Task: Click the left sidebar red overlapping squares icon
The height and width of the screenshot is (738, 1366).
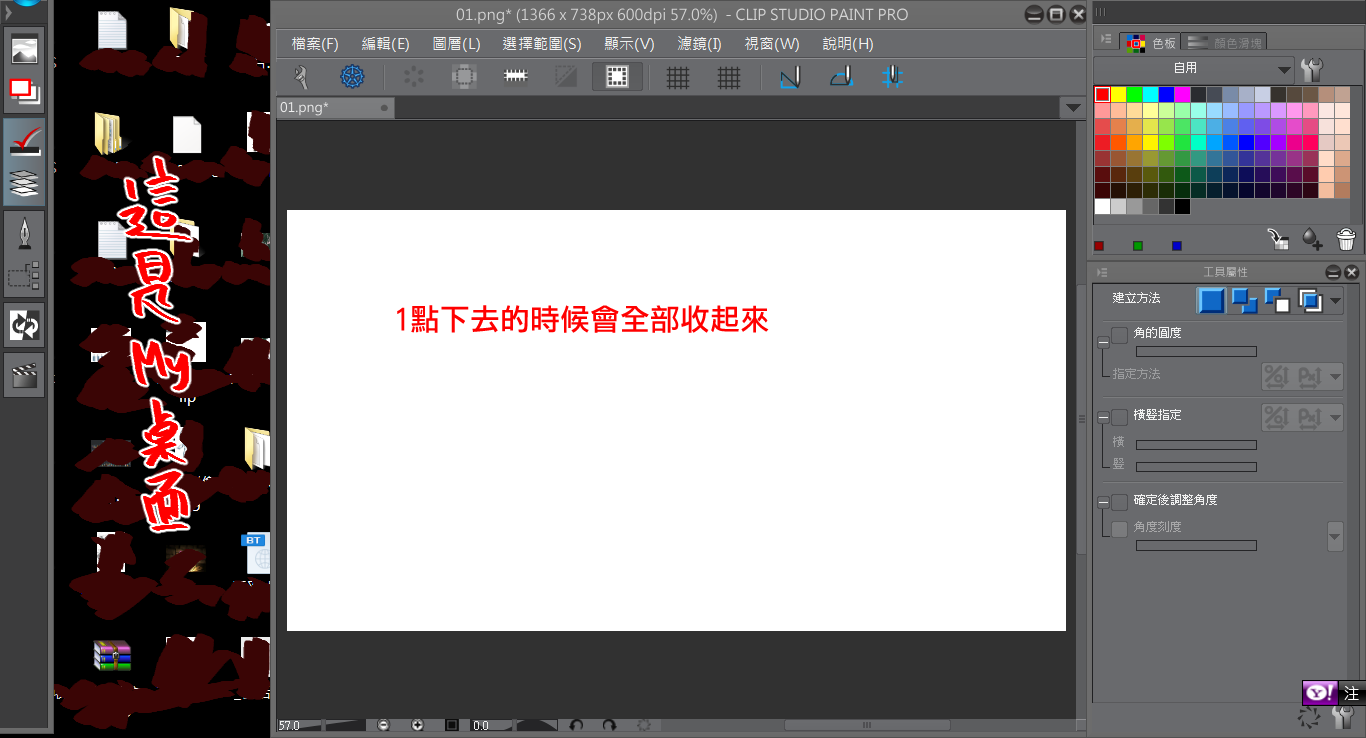Action: 24,92
